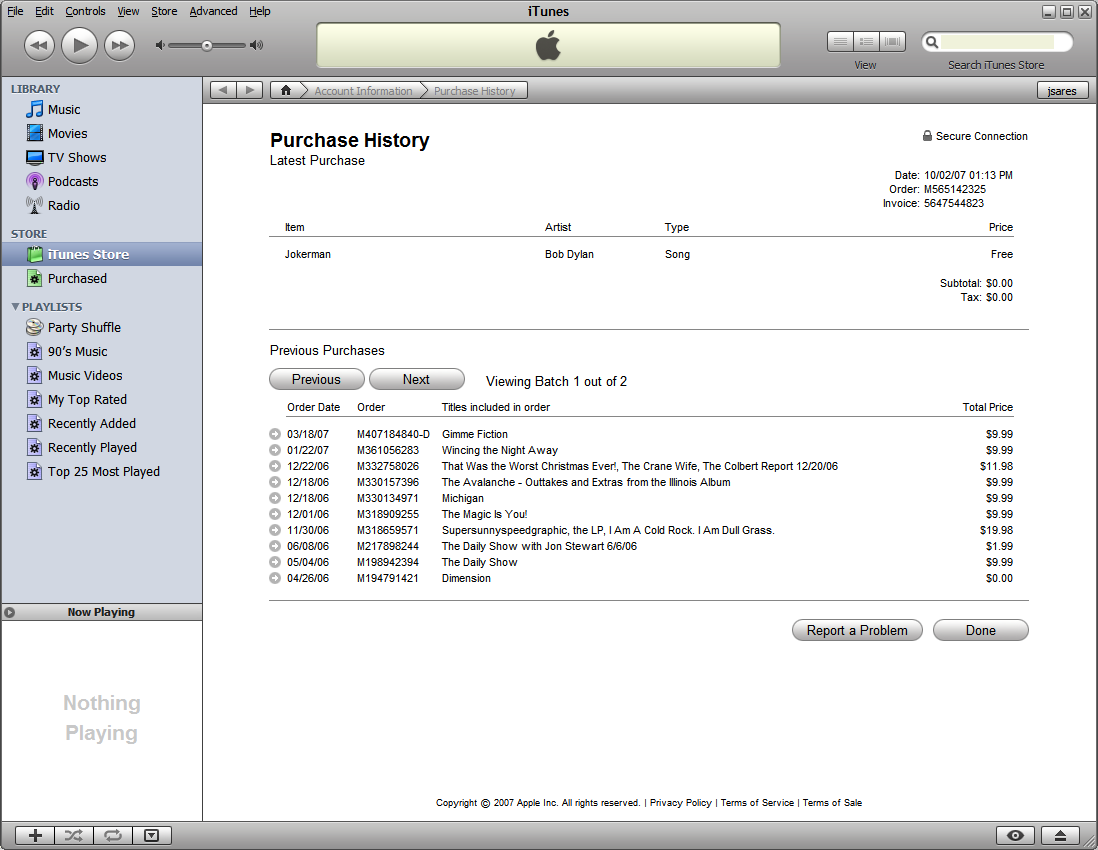Click the Done button
The width and height of the screenshot is (1098, 850).
pyautogui.click(x=981, y=630)
